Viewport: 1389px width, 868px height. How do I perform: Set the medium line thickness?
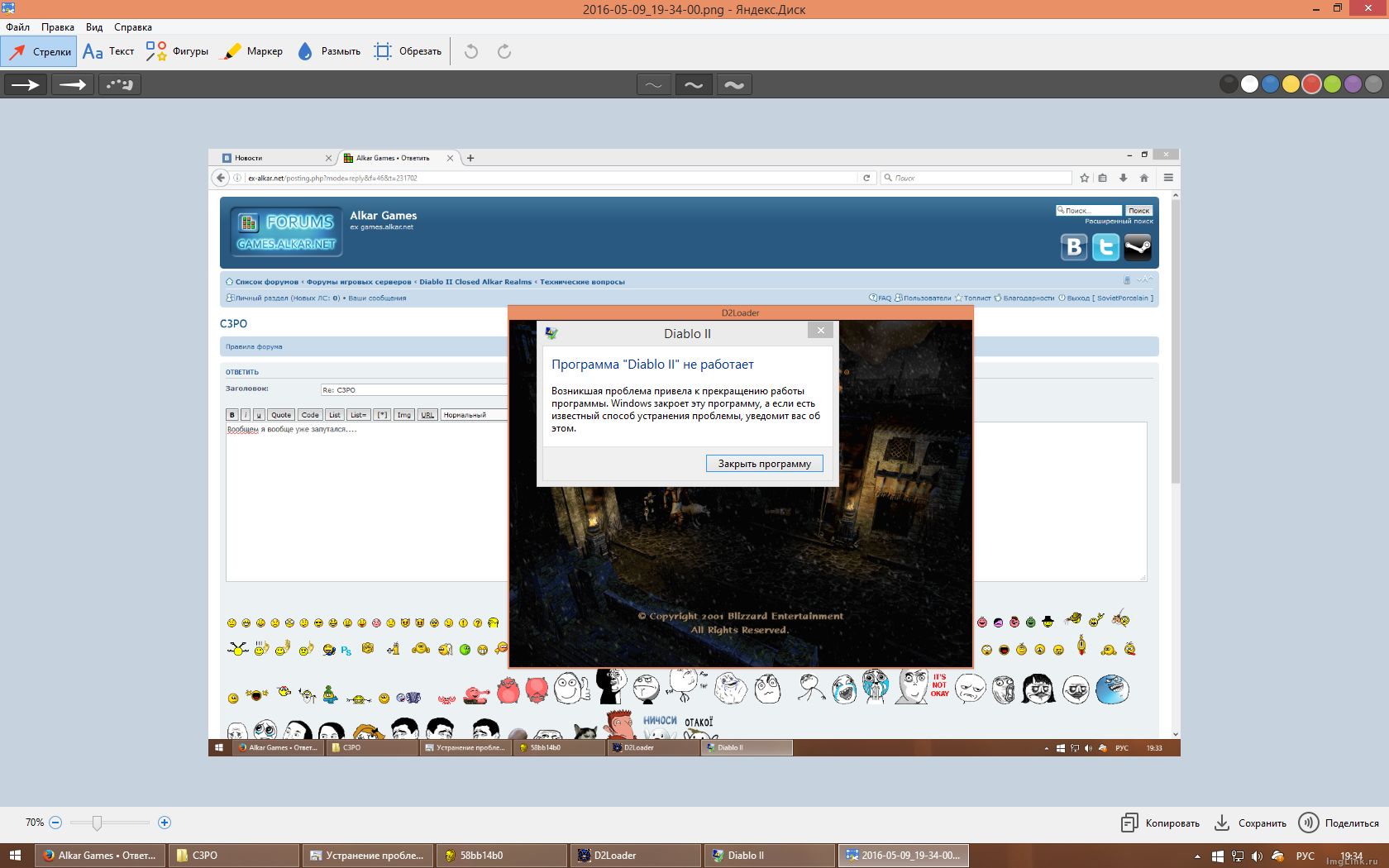coord(694,84)
